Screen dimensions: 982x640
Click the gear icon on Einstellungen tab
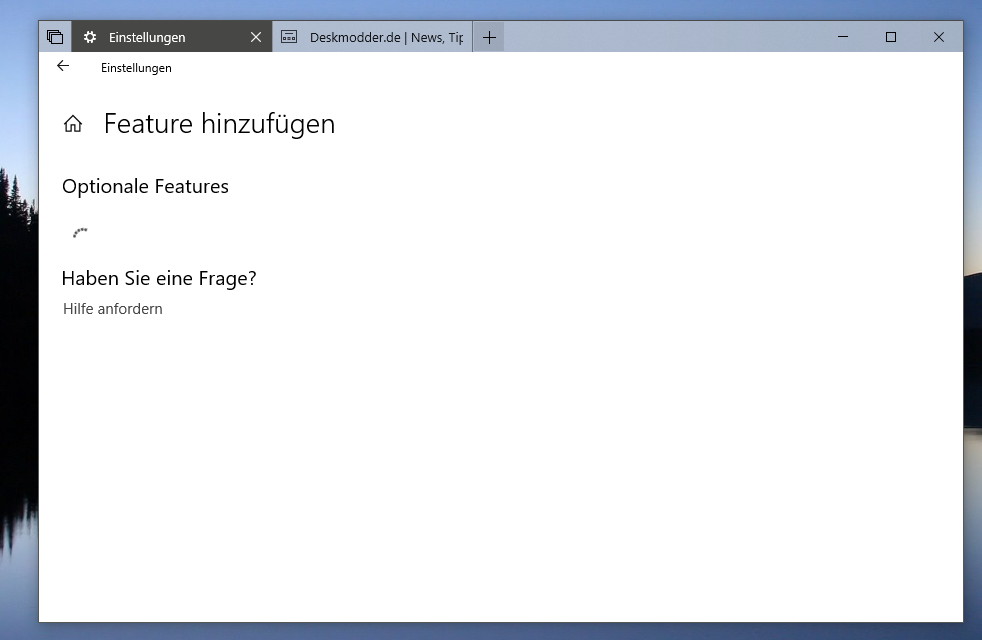tap(90, 37)
